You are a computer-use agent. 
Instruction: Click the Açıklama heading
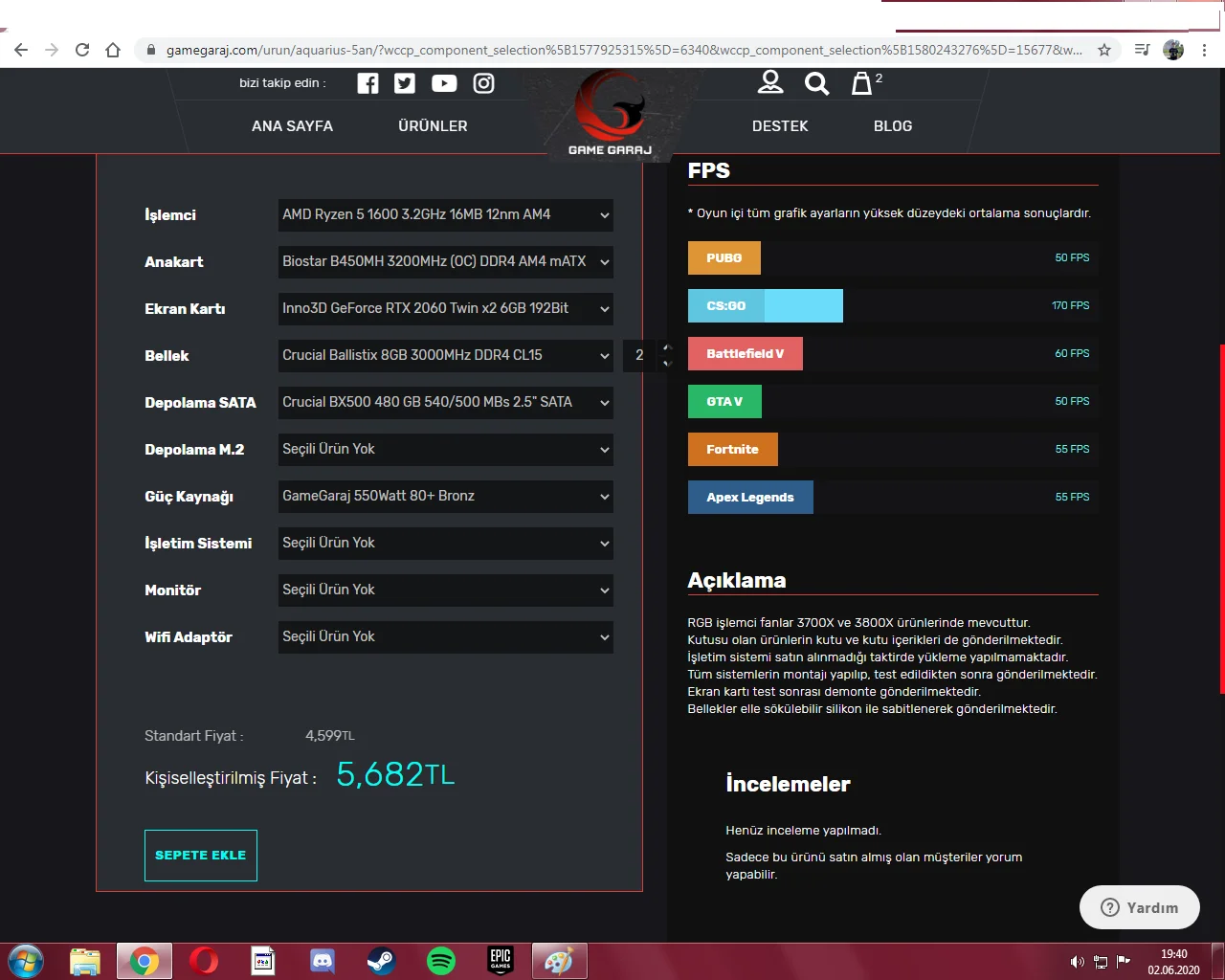coord(737,581)
